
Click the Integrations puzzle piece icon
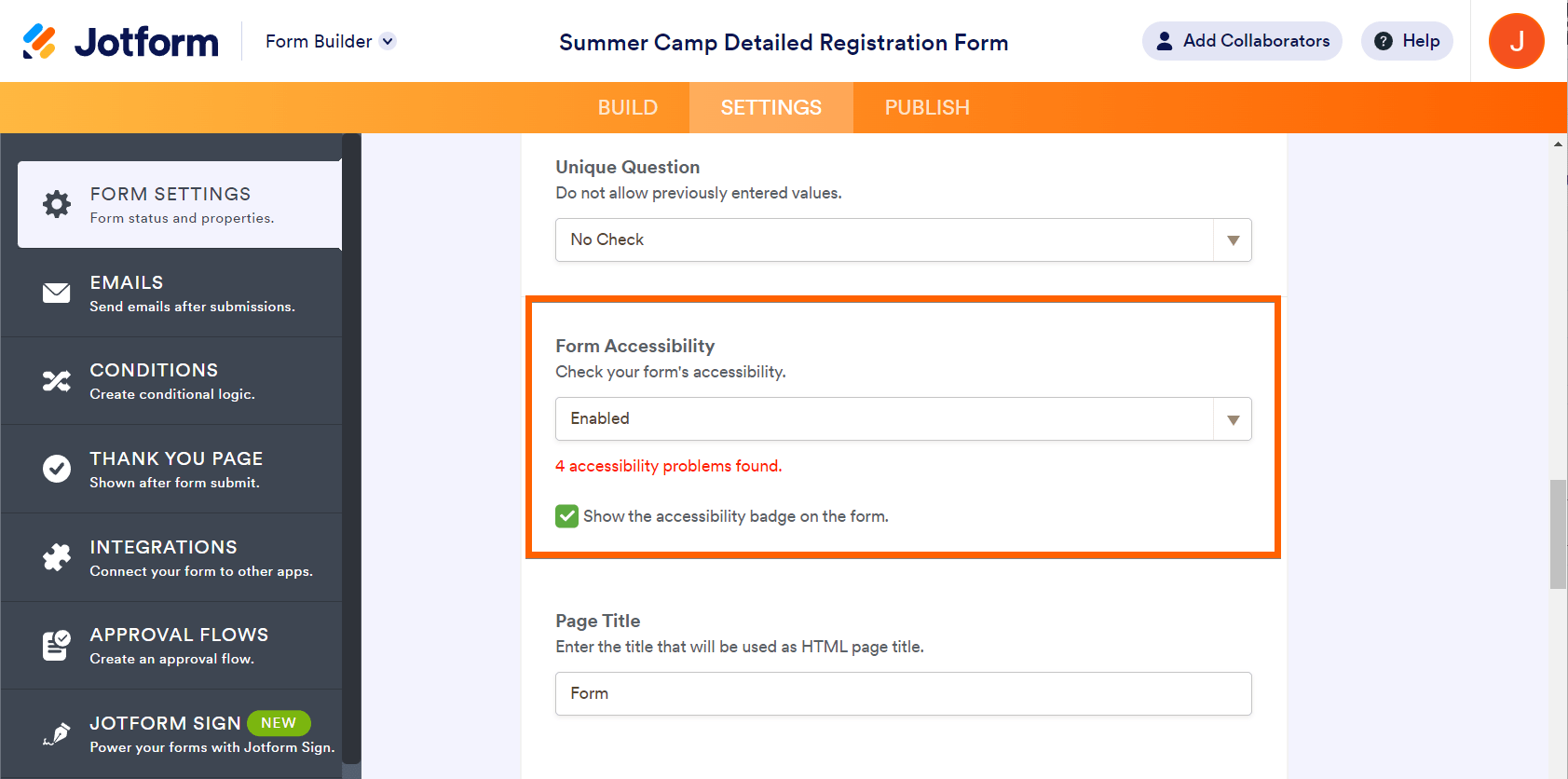click(57, 557)
